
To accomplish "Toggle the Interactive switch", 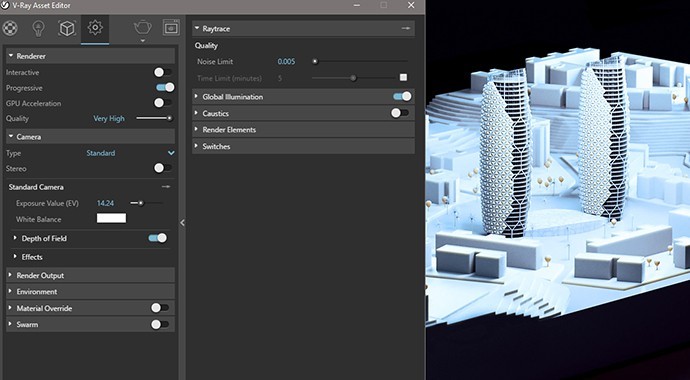I will pyautogui.click(x=163, y=72).
